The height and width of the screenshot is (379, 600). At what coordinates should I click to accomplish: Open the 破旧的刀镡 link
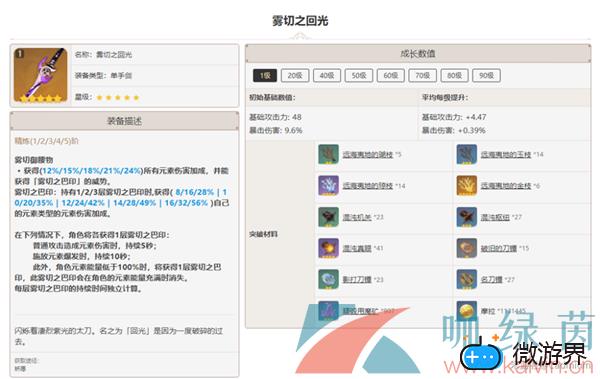pyautogui.click(x=499, y=248)
